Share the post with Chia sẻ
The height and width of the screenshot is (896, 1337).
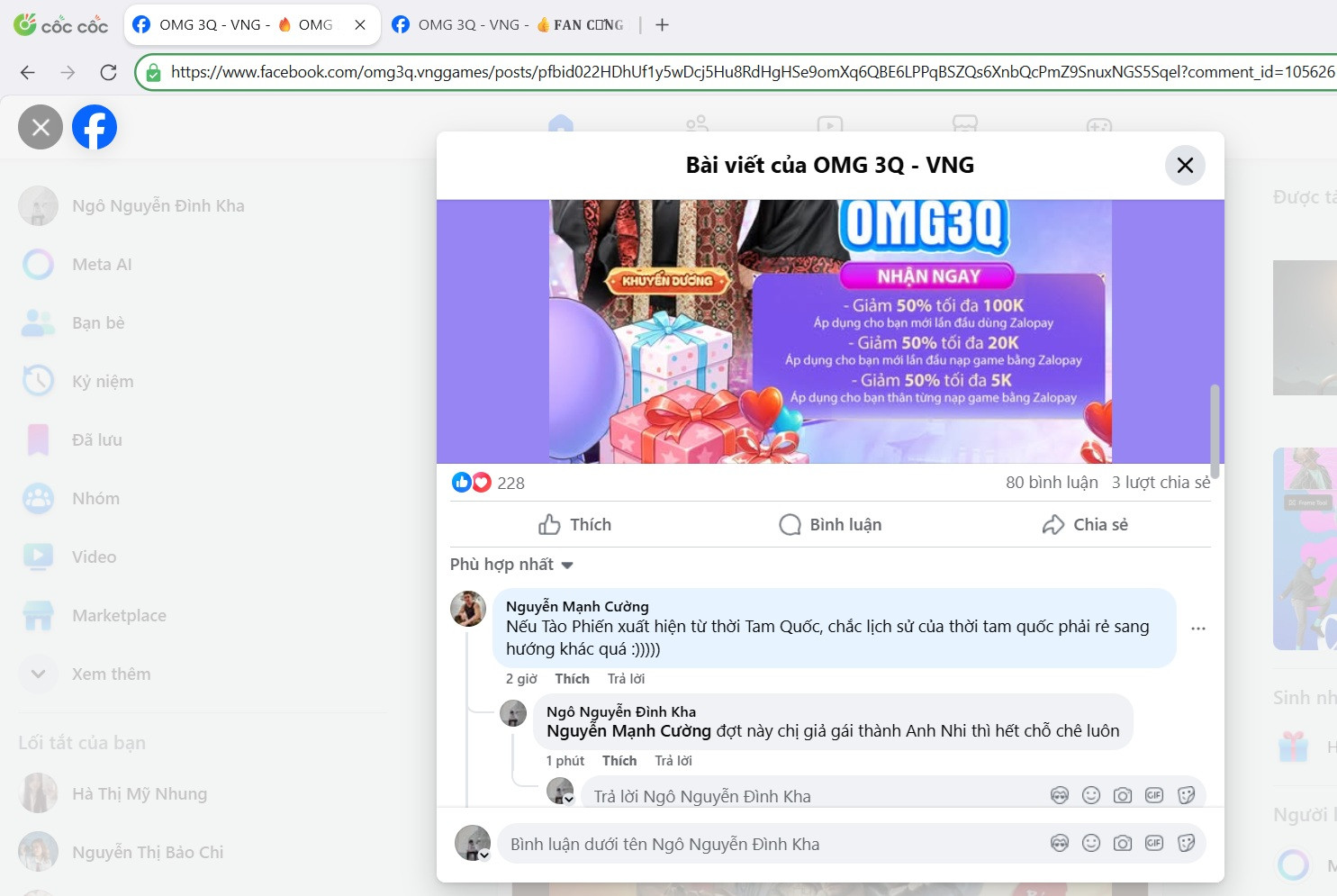pyautogui.click(x=1084, y=524)
